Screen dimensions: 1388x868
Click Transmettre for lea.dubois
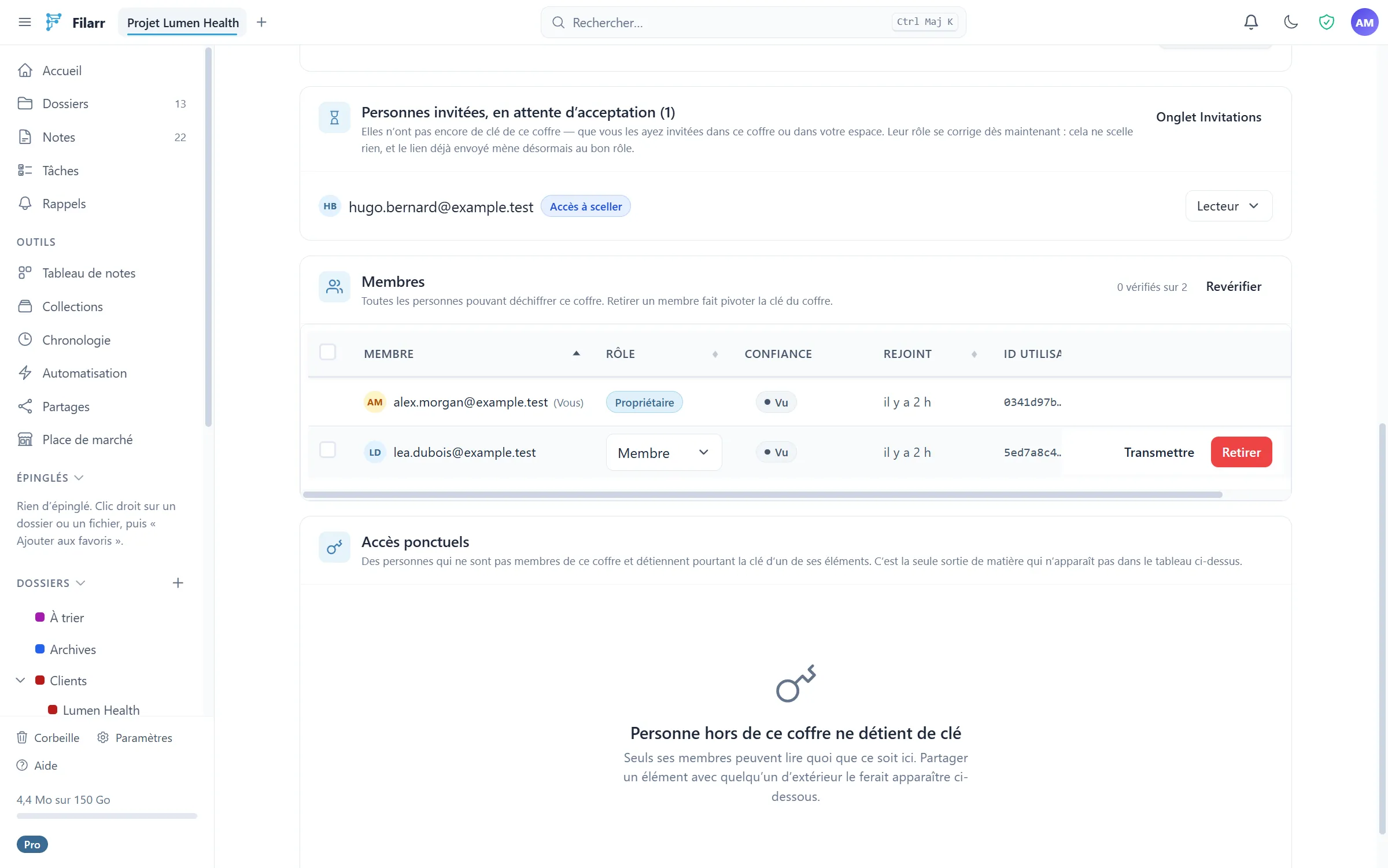pyautogui.click(x=1159, y=452)
